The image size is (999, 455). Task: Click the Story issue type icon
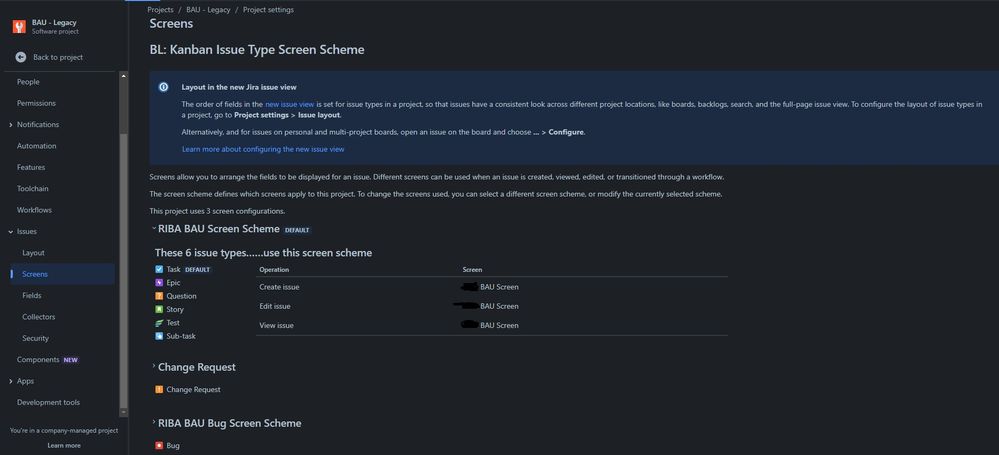pyautogui.click(x=159, y=309)
